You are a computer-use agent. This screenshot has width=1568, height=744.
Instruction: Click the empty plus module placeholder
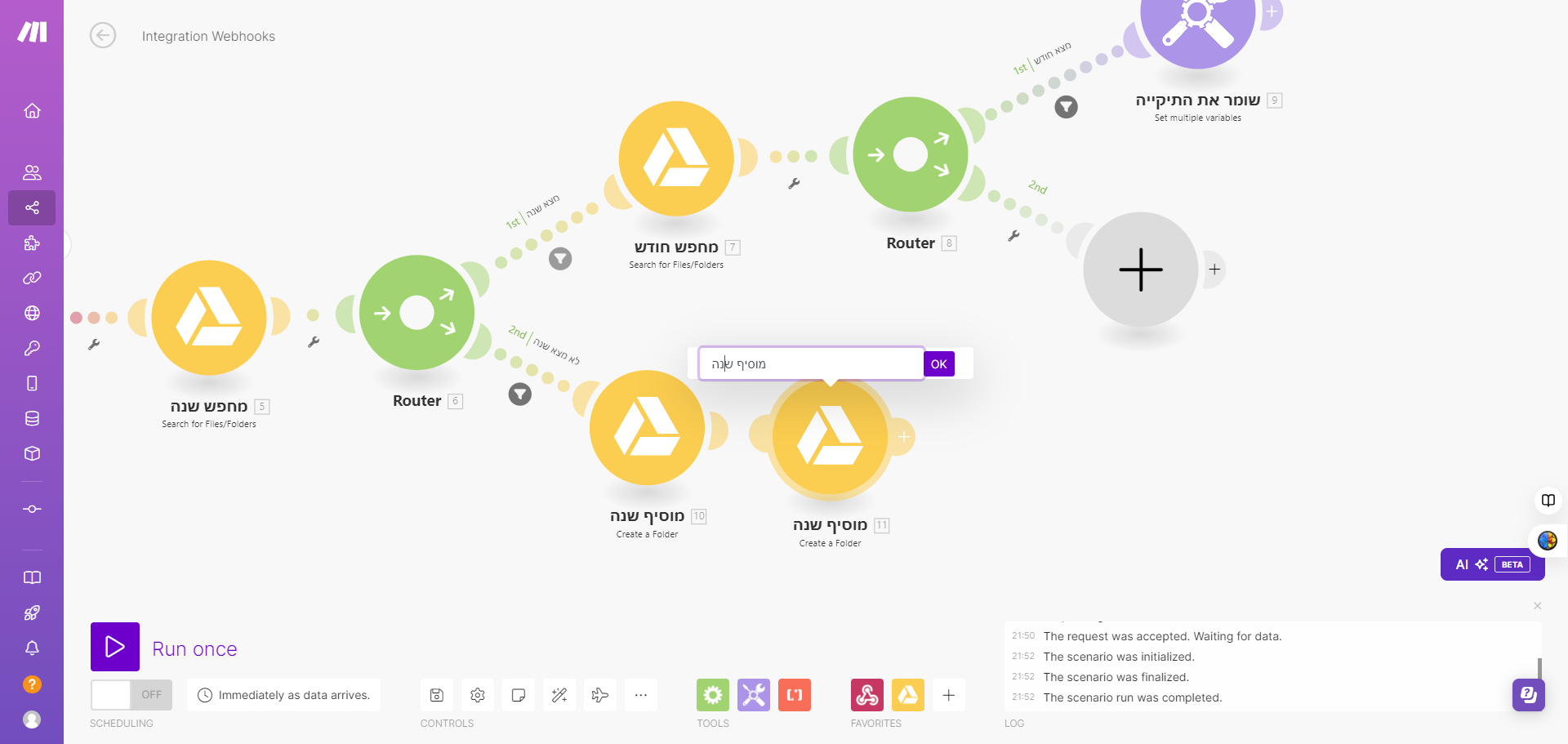coord(1141,270)
